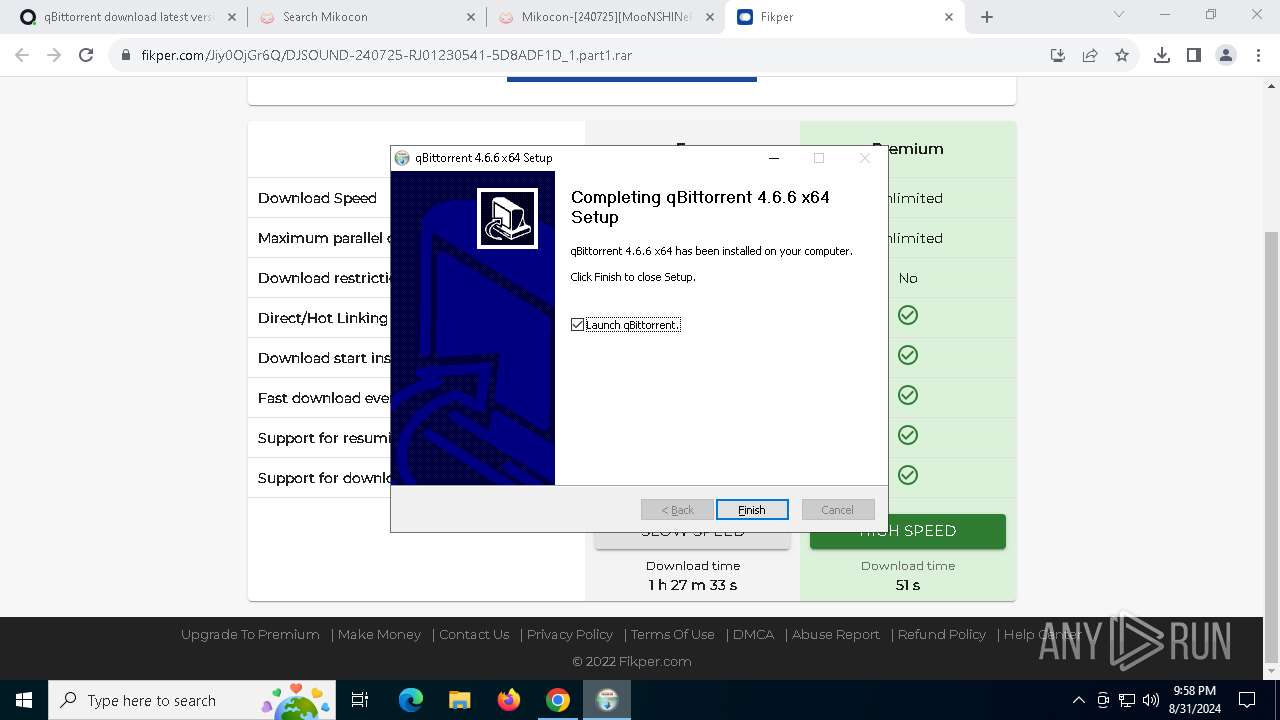The height and width of the screenshot is (720, 1280).
Task: Click the Cancel button in setup dialog
Action: 838,510
